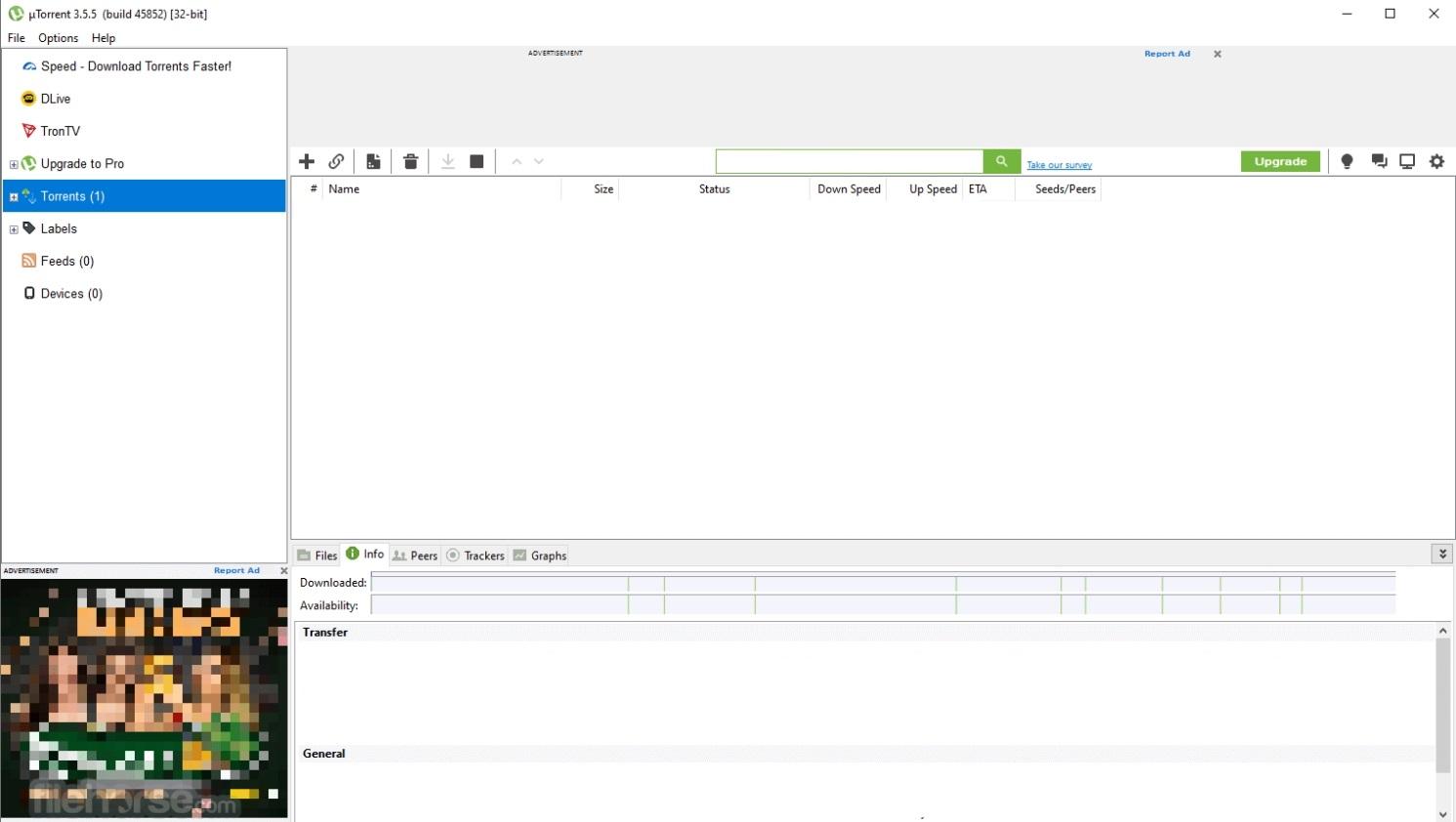Open the Add Torrent from URL icon
Viewport: 1456px width, 822px height.
pyautogui.click(x=337, y=161)
